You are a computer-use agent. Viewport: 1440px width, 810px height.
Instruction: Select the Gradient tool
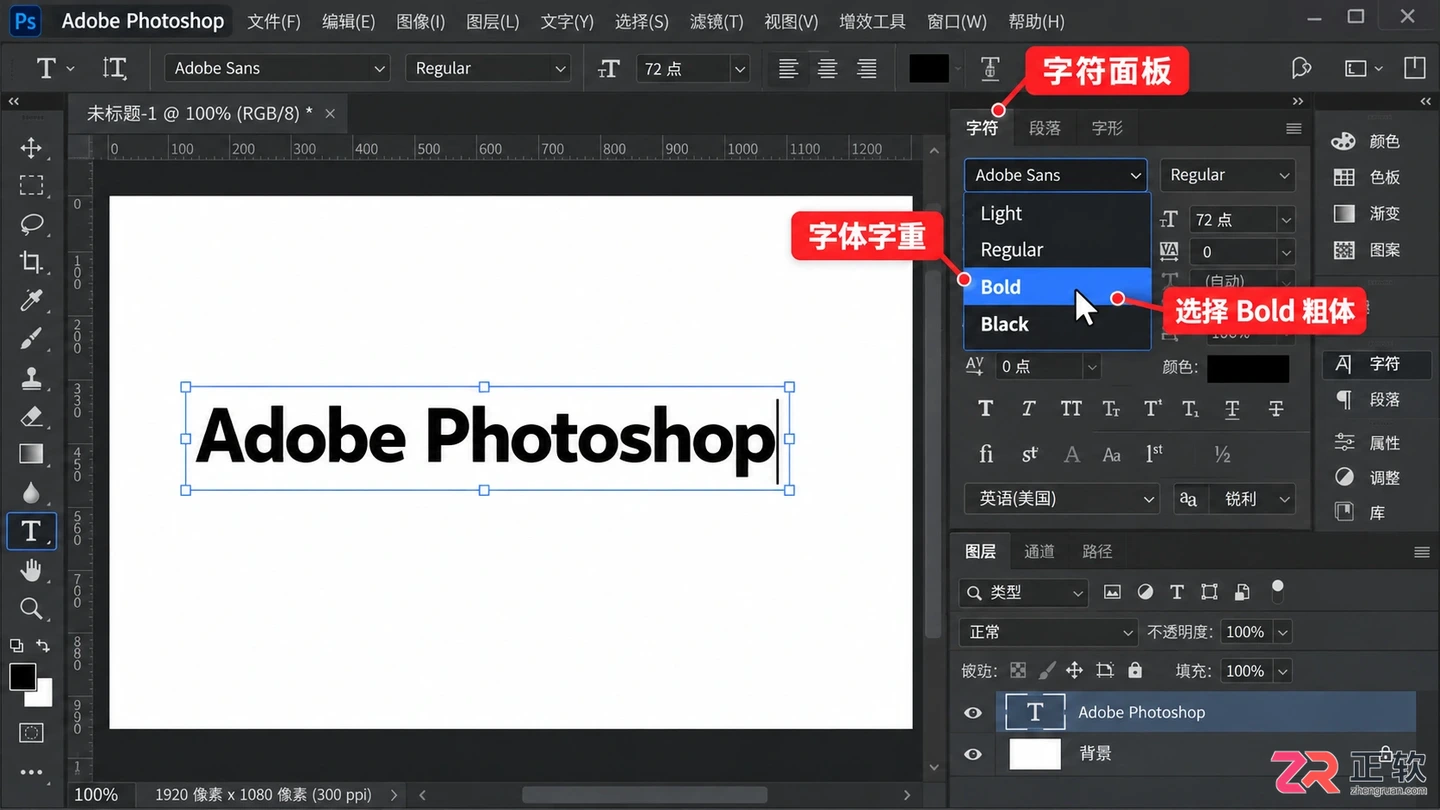[x=31, y=454]
